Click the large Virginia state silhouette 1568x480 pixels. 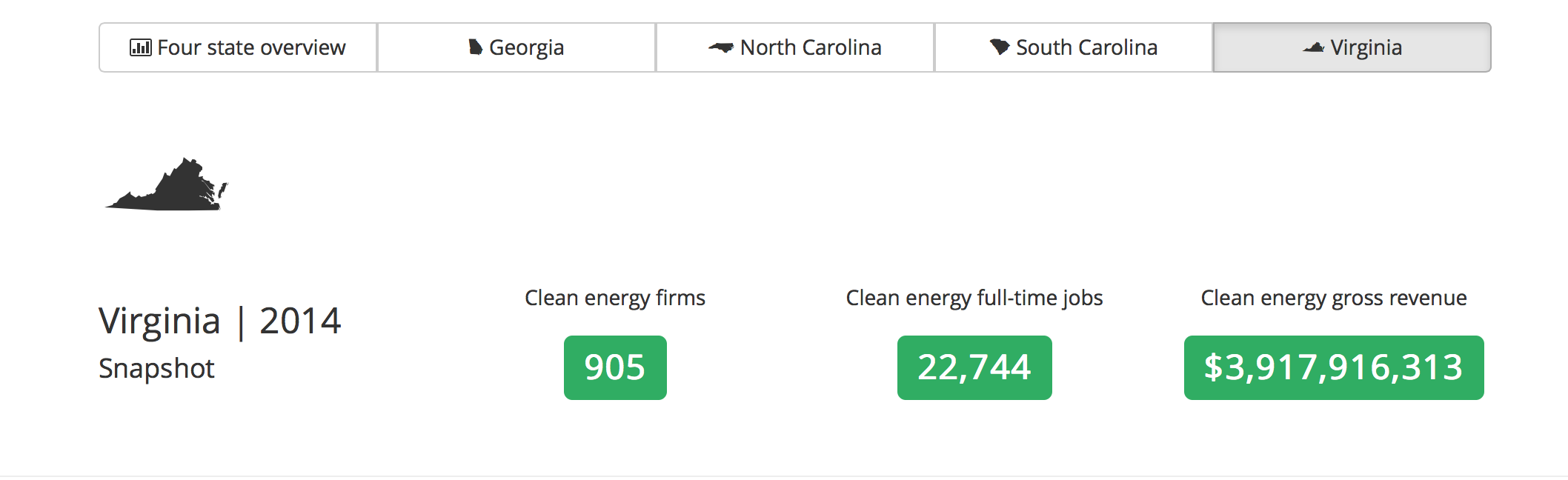point(167,186)
